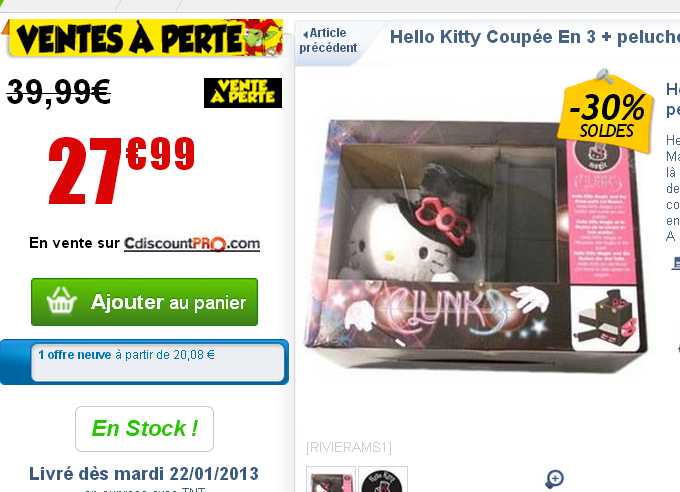Image resolution: width=680 pixels, height=492 pixels.
Task: Click the goblin mascot in the yellow banner
Action: coord(262,37)
